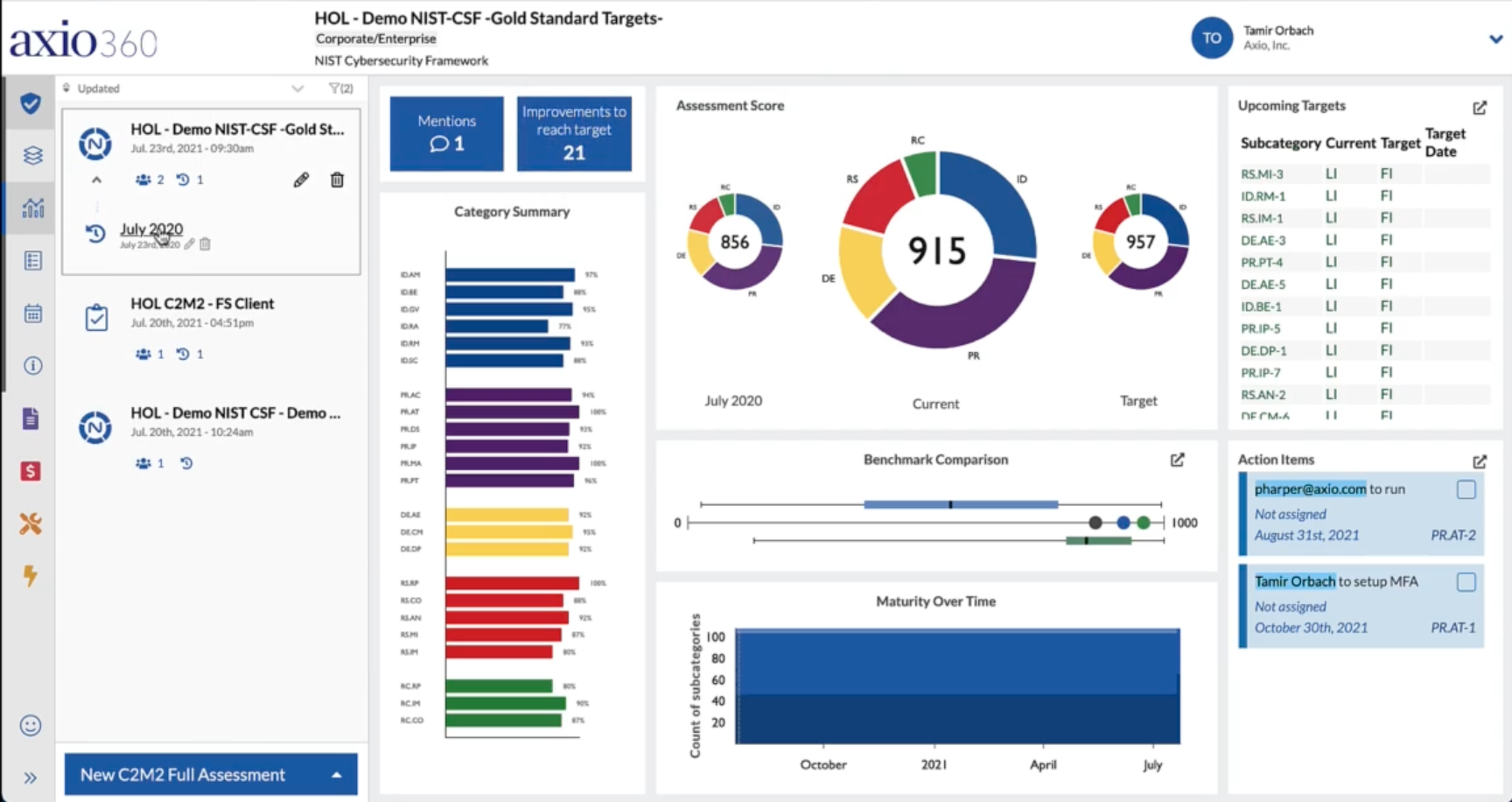Open Upcoming Targets in the expanded view

click(x=1480, y=108)
